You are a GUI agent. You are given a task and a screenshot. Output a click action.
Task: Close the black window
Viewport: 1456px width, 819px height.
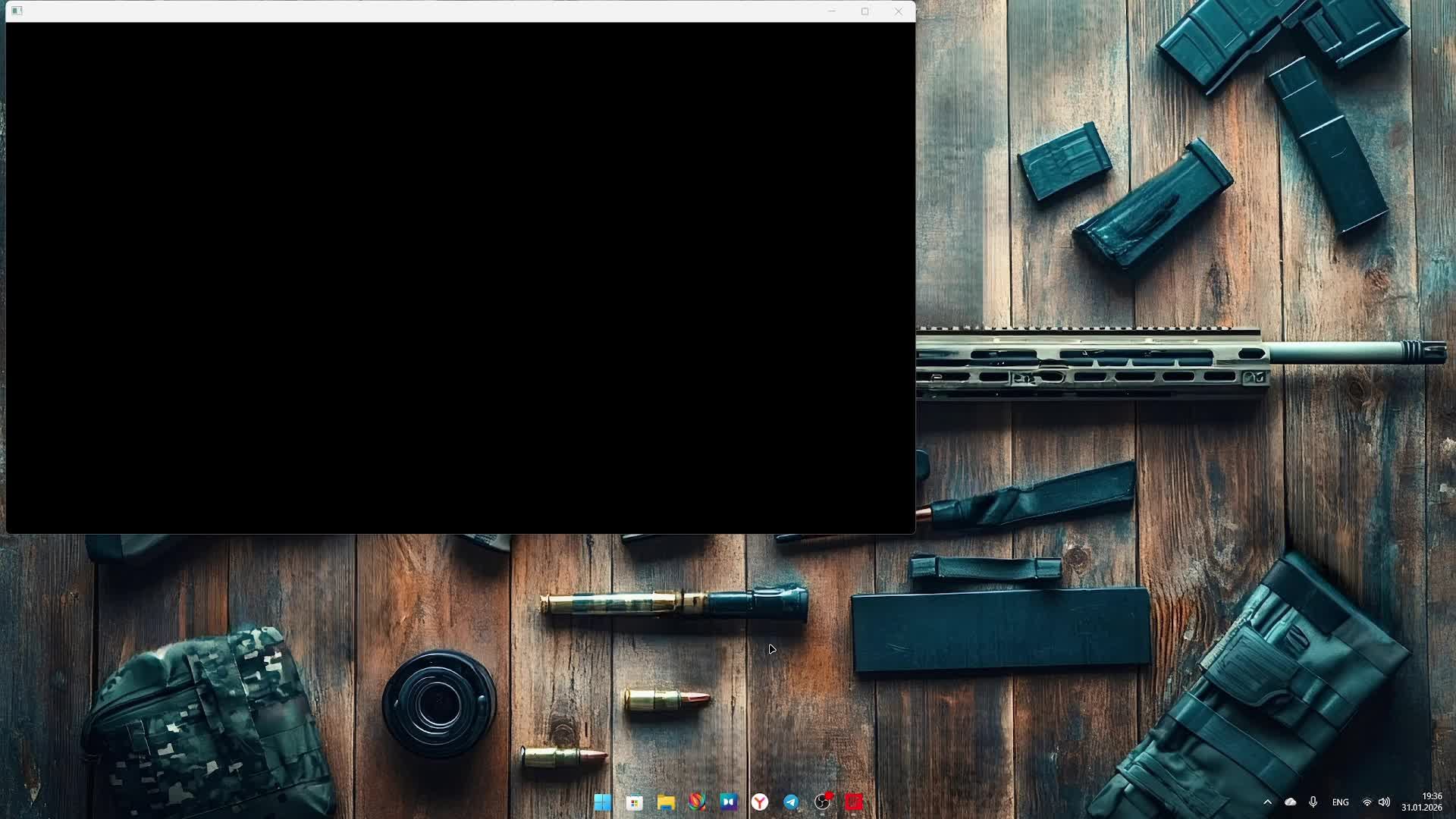coord(899,11)
